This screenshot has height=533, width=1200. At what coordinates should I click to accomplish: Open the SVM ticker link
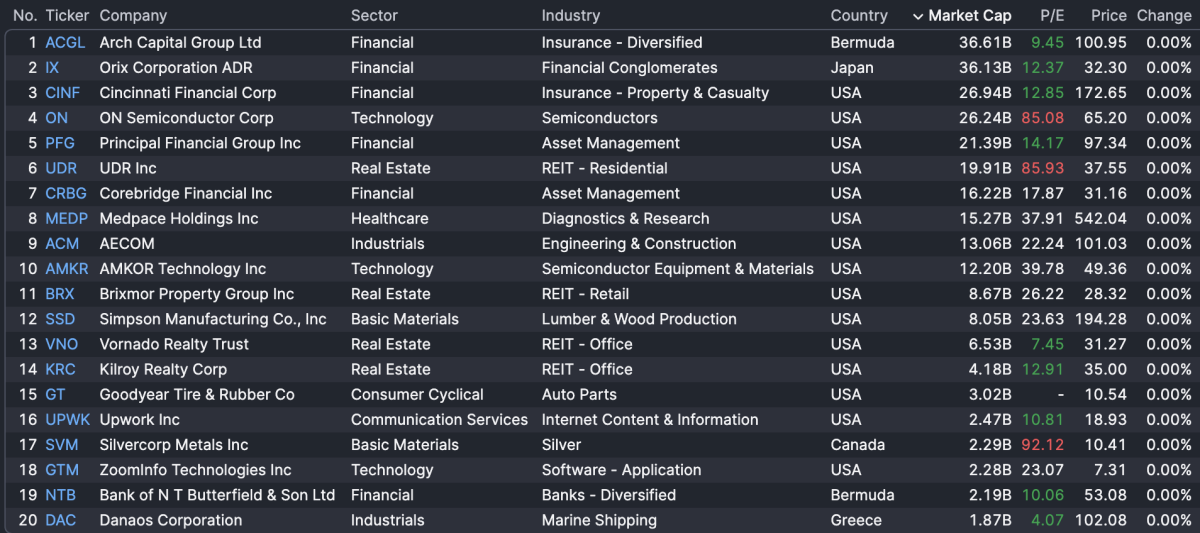pyautogui.click(x=61, y=445)
